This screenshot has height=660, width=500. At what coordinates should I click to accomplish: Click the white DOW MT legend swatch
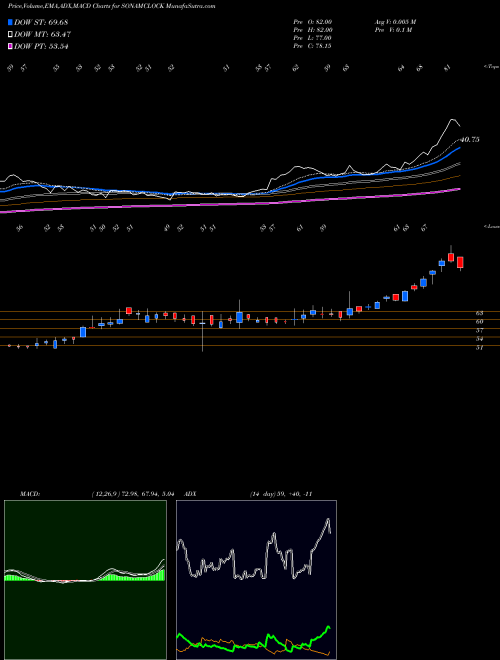coord(10,34)
